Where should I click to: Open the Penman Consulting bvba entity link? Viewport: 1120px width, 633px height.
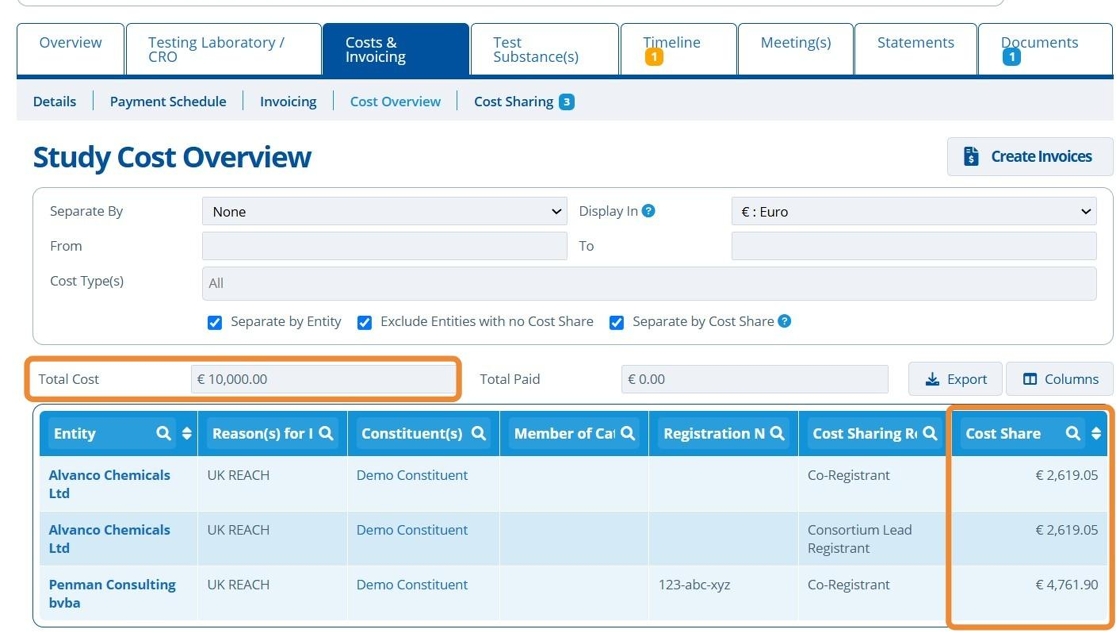[112, 593]
